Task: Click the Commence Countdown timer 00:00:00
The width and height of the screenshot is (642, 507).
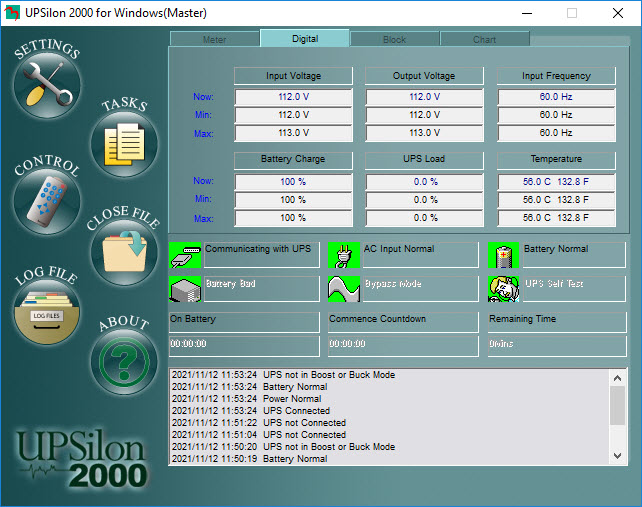Action: point(403,346)
